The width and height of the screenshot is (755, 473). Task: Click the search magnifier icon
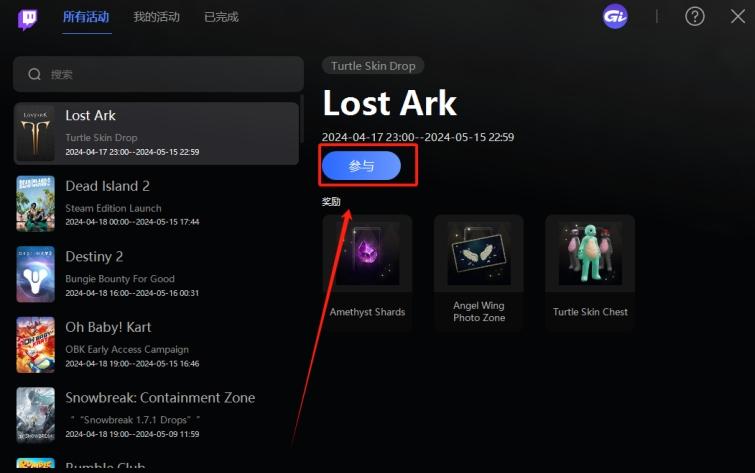coord(34,74)
